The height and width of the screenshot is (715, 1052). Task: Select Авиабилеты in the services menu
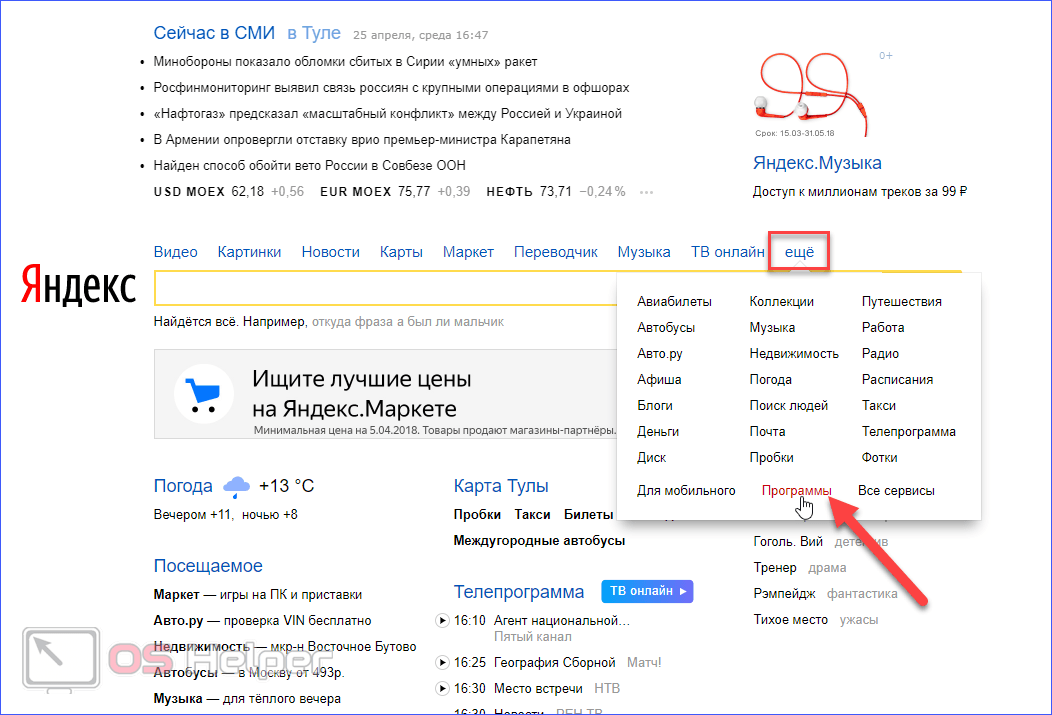point(674,302)
